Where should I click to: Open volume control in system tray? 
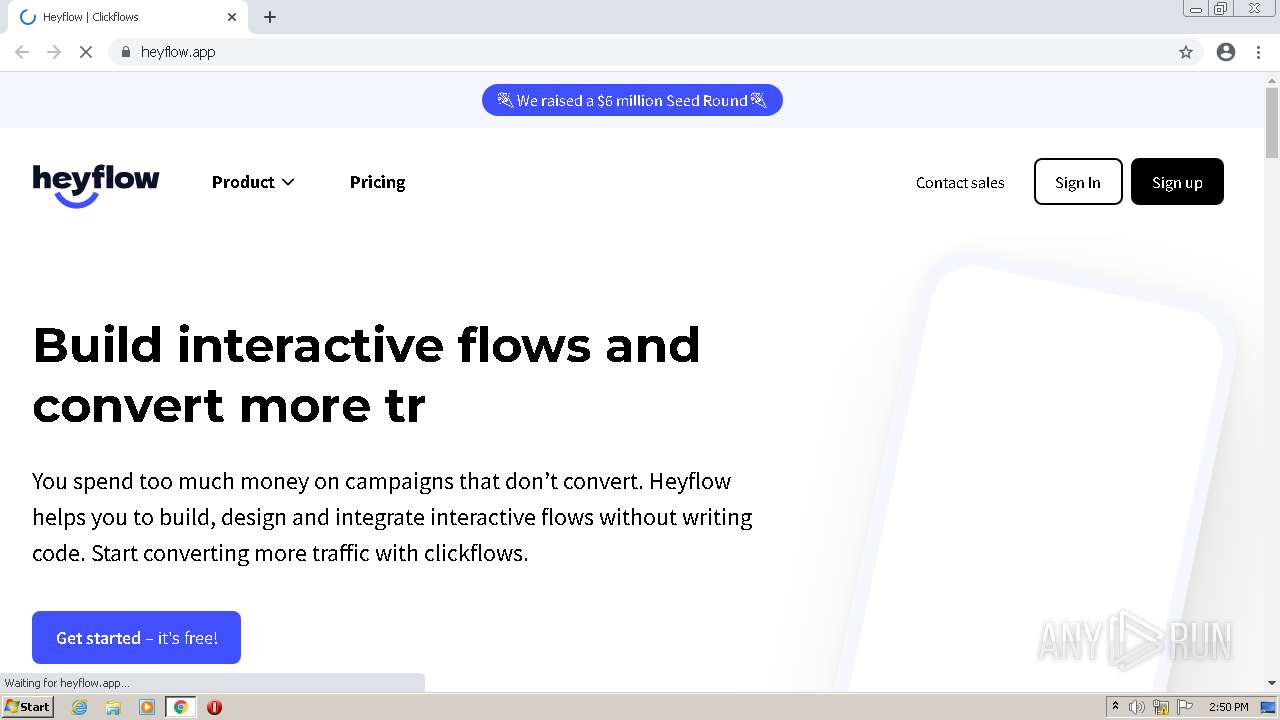(x=1137, y=707)
